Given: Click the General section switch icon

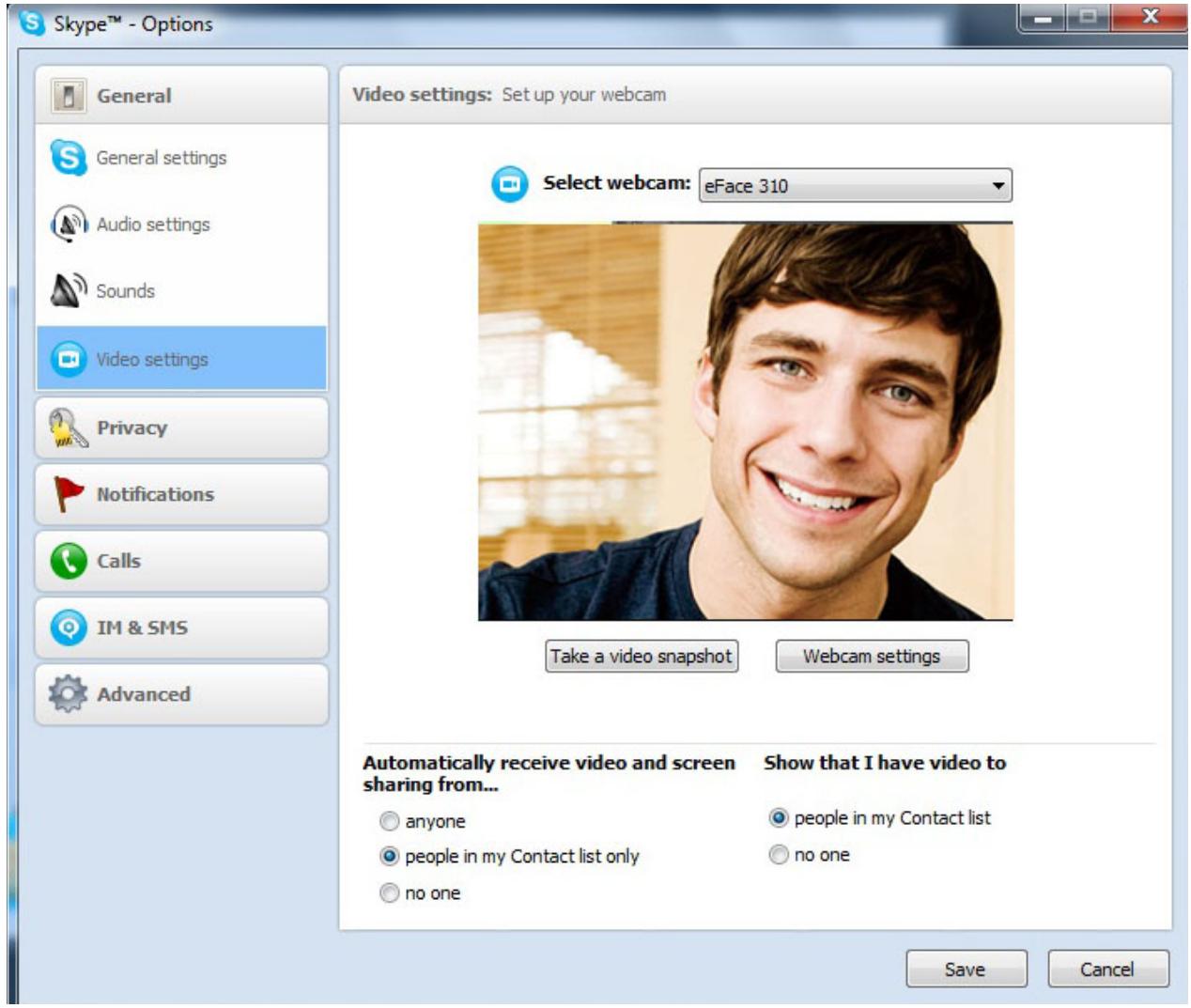Looking at the screenshot, I should pyautogui.click(x=68, y=95).
